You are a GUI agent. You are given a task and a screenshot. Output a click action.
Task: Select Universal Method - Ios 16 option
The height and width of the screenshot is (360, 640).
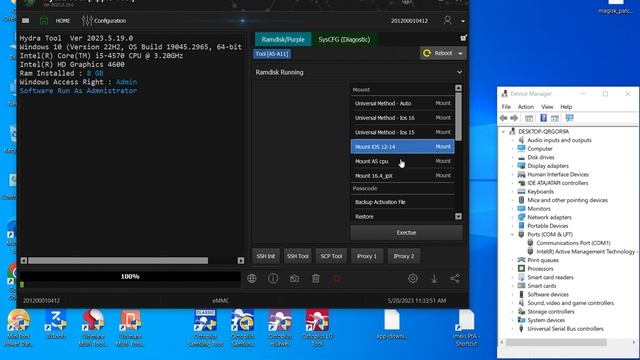(402, 118)
